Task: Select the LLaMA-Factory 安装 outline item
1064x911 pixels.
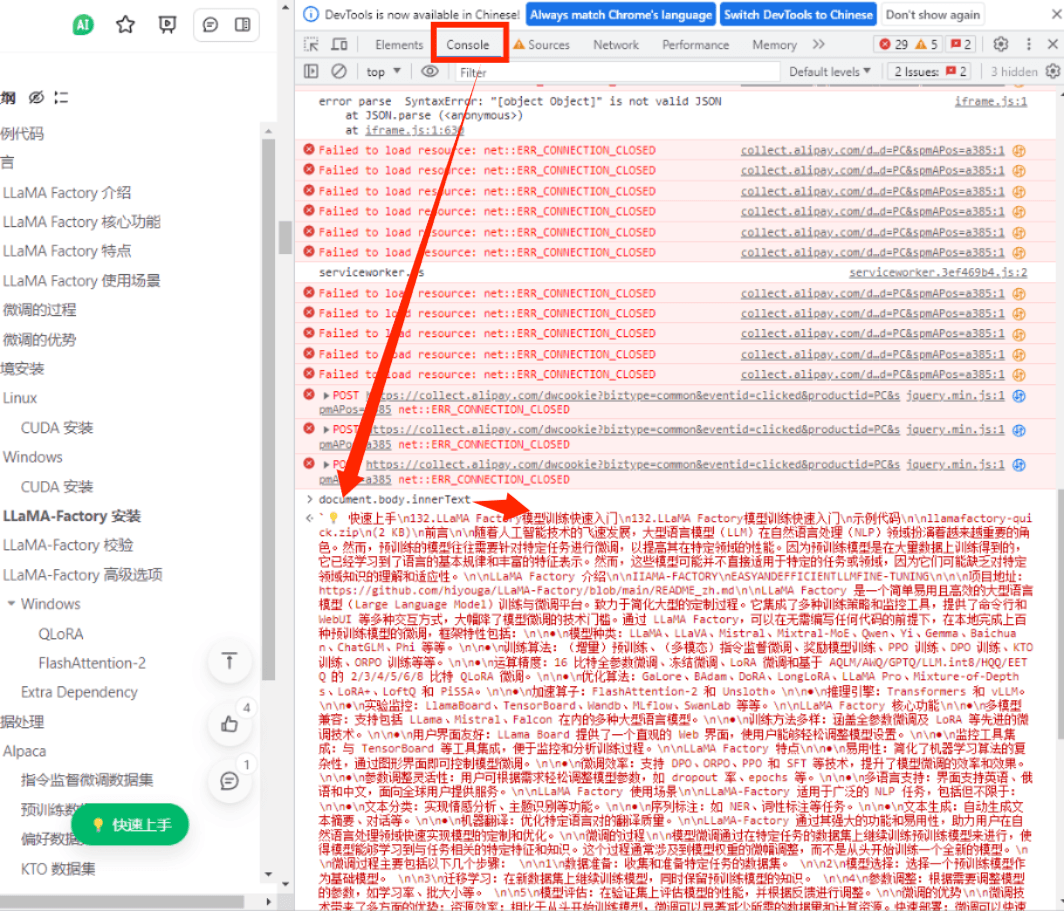Action: click(72, 516)
